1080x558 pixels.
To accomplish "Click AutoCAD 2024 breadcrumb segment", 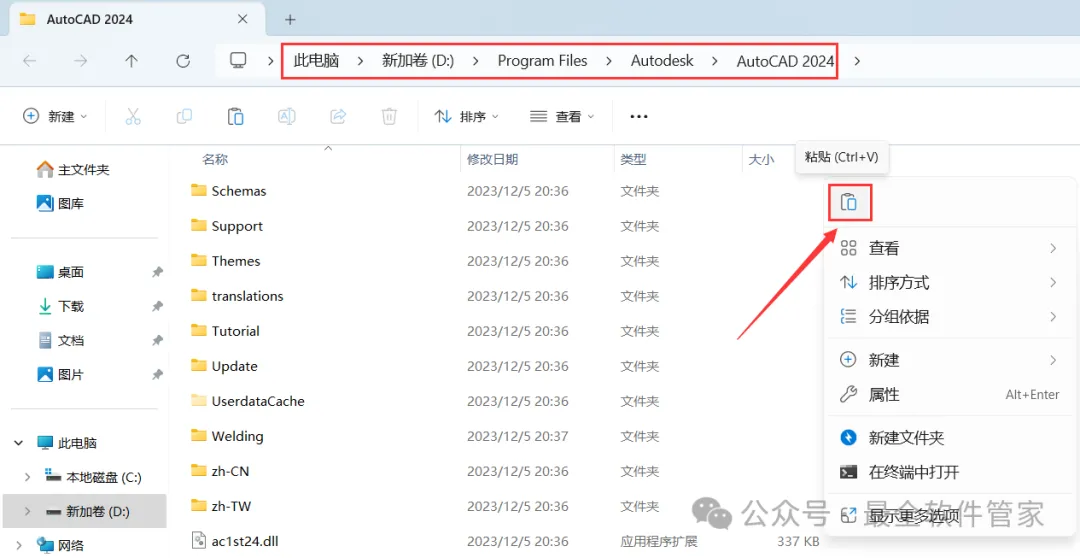I will (785, 61).
